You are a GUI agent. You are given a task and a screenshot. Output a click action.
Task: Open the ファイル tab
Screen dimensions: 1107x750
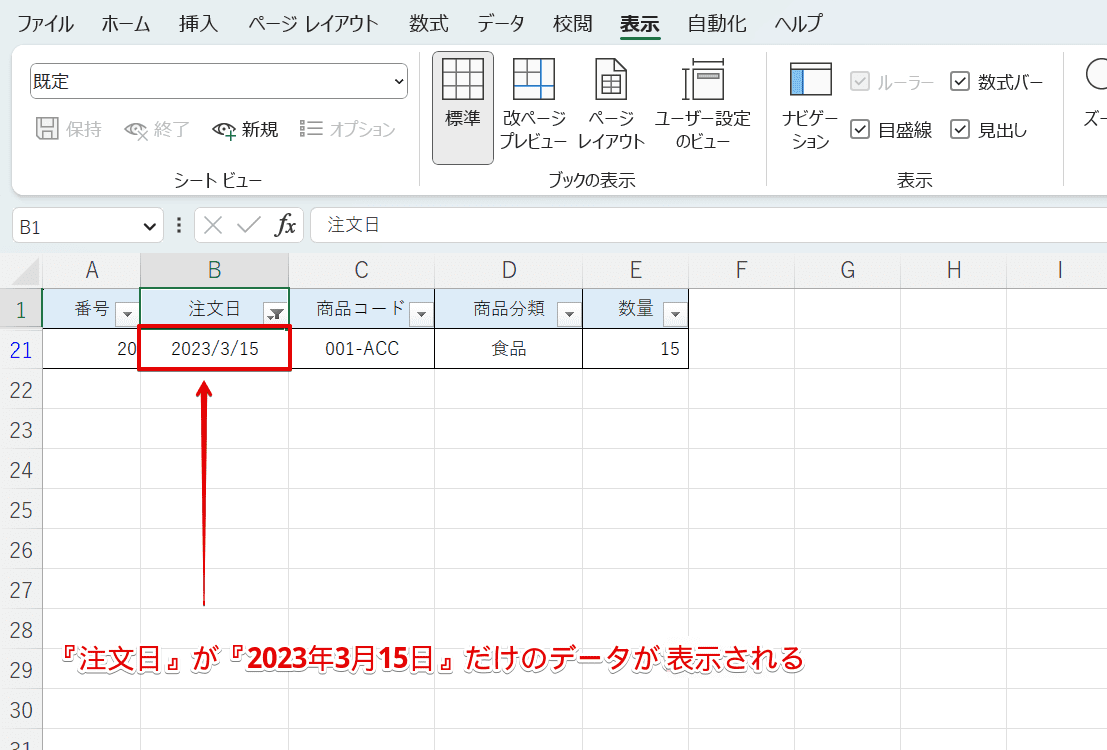pyautogui.click(x=45, y=24)
